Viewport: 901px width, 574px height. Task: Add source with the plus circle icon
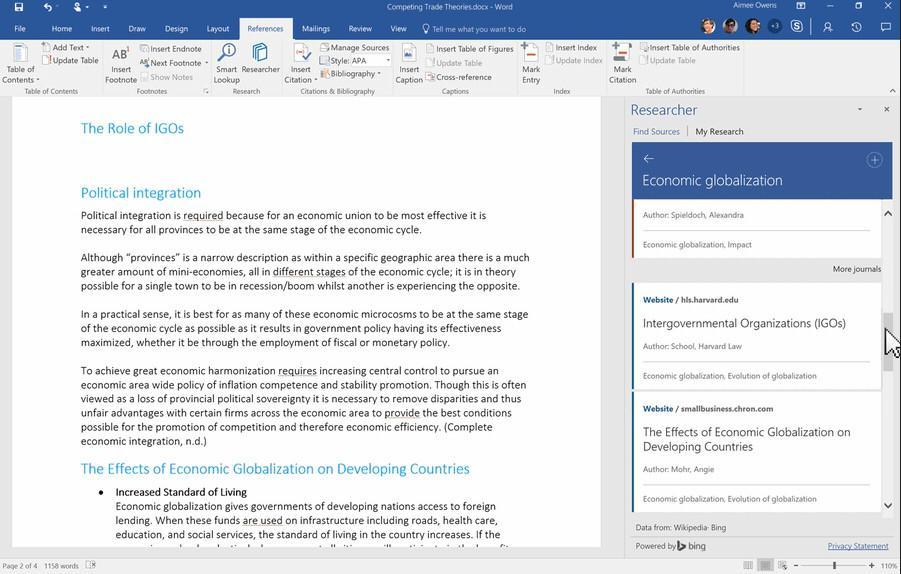click(874, 160)
